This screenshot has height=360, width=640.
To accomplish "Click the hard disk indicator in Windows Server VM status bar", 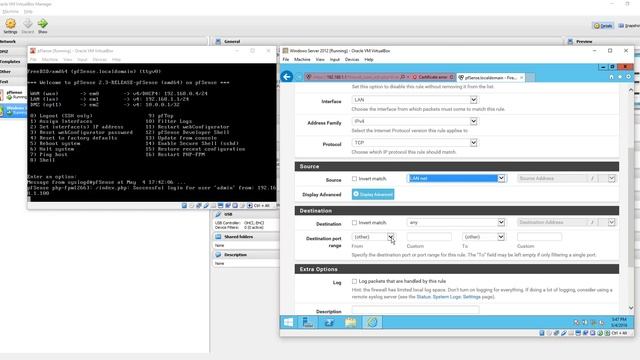I will (542, 333).
